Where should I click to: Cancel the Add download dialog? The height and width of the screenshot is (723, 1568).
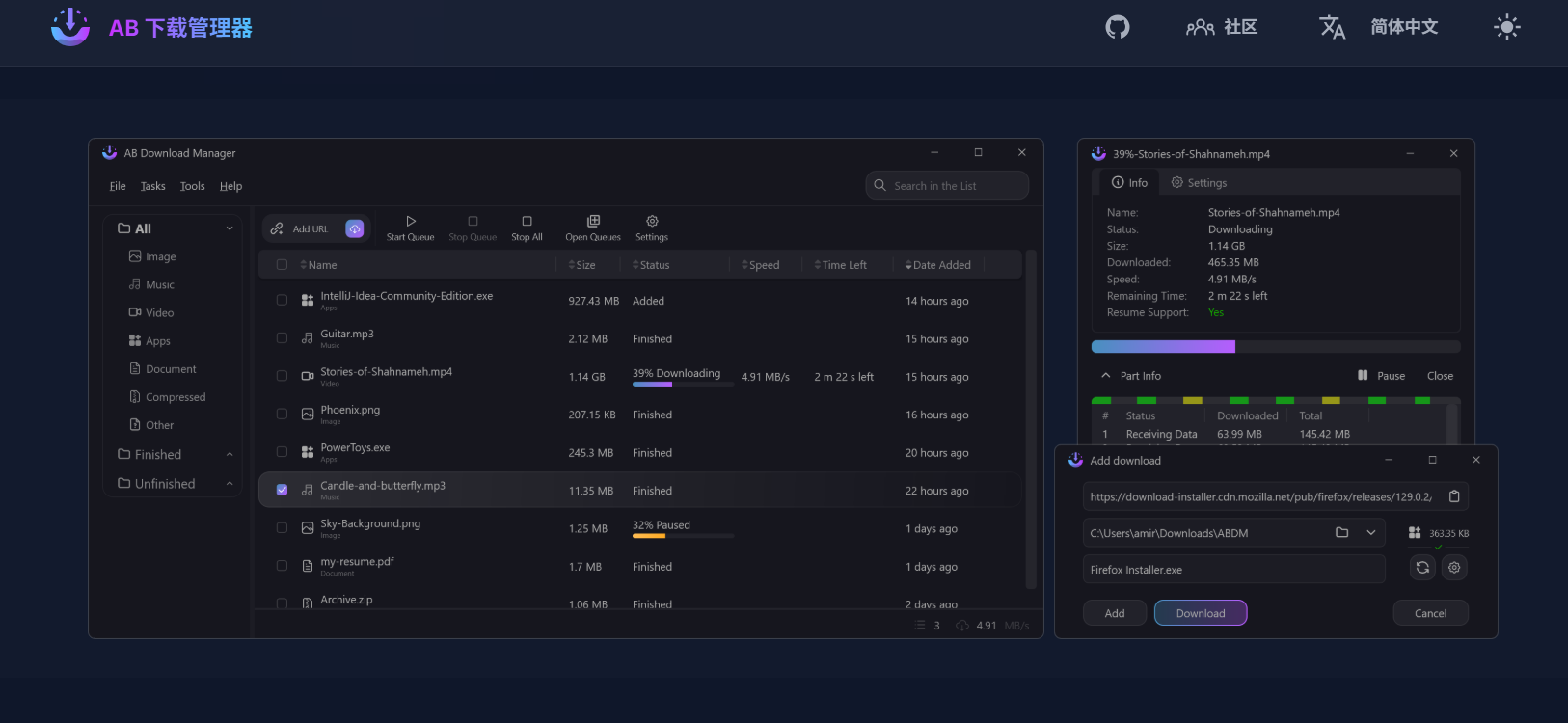click(x=1430, y=613)
